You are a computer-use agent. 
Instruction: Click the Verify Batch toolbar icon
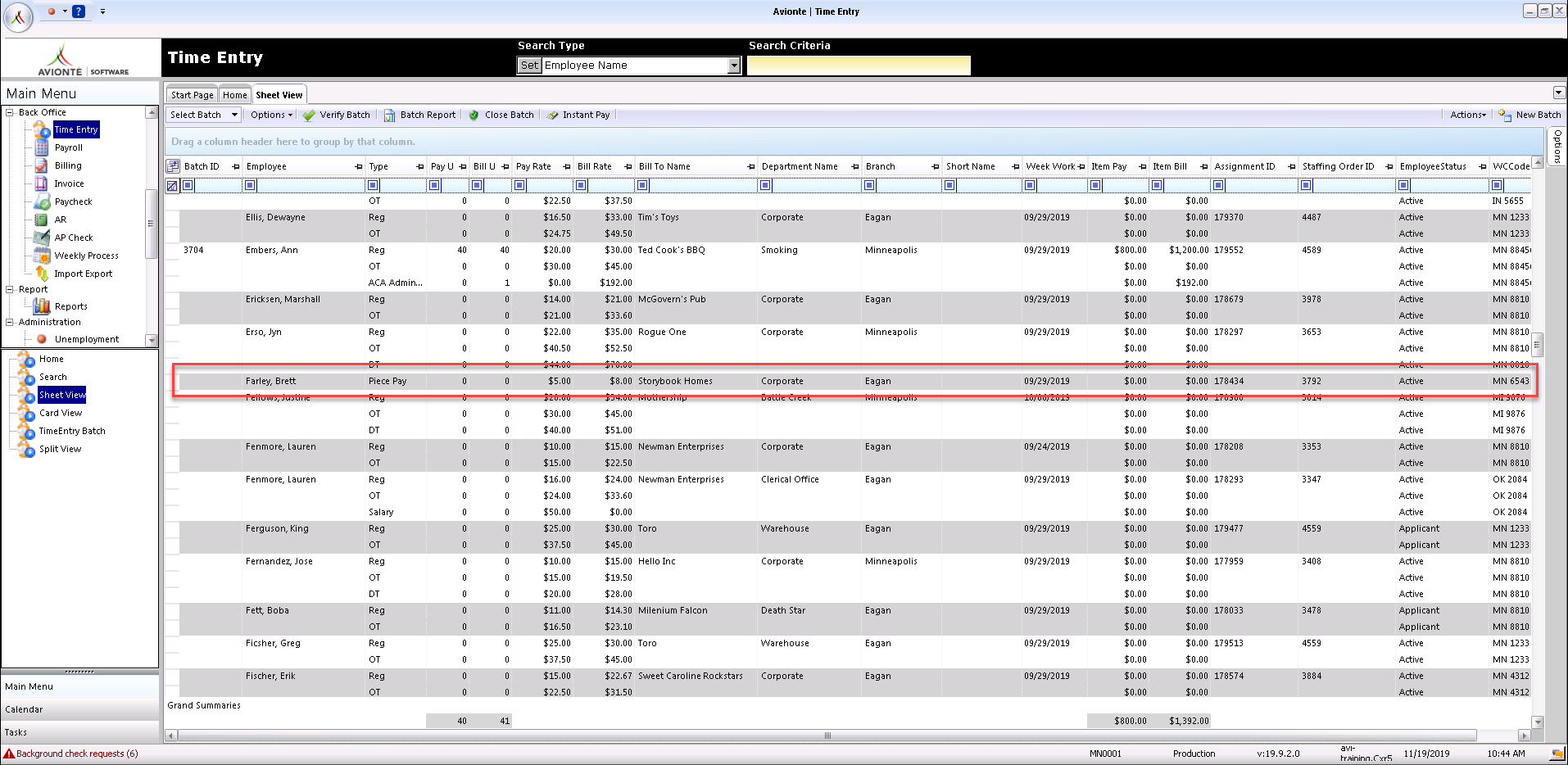pyautogui.click(x=309, y=115)
